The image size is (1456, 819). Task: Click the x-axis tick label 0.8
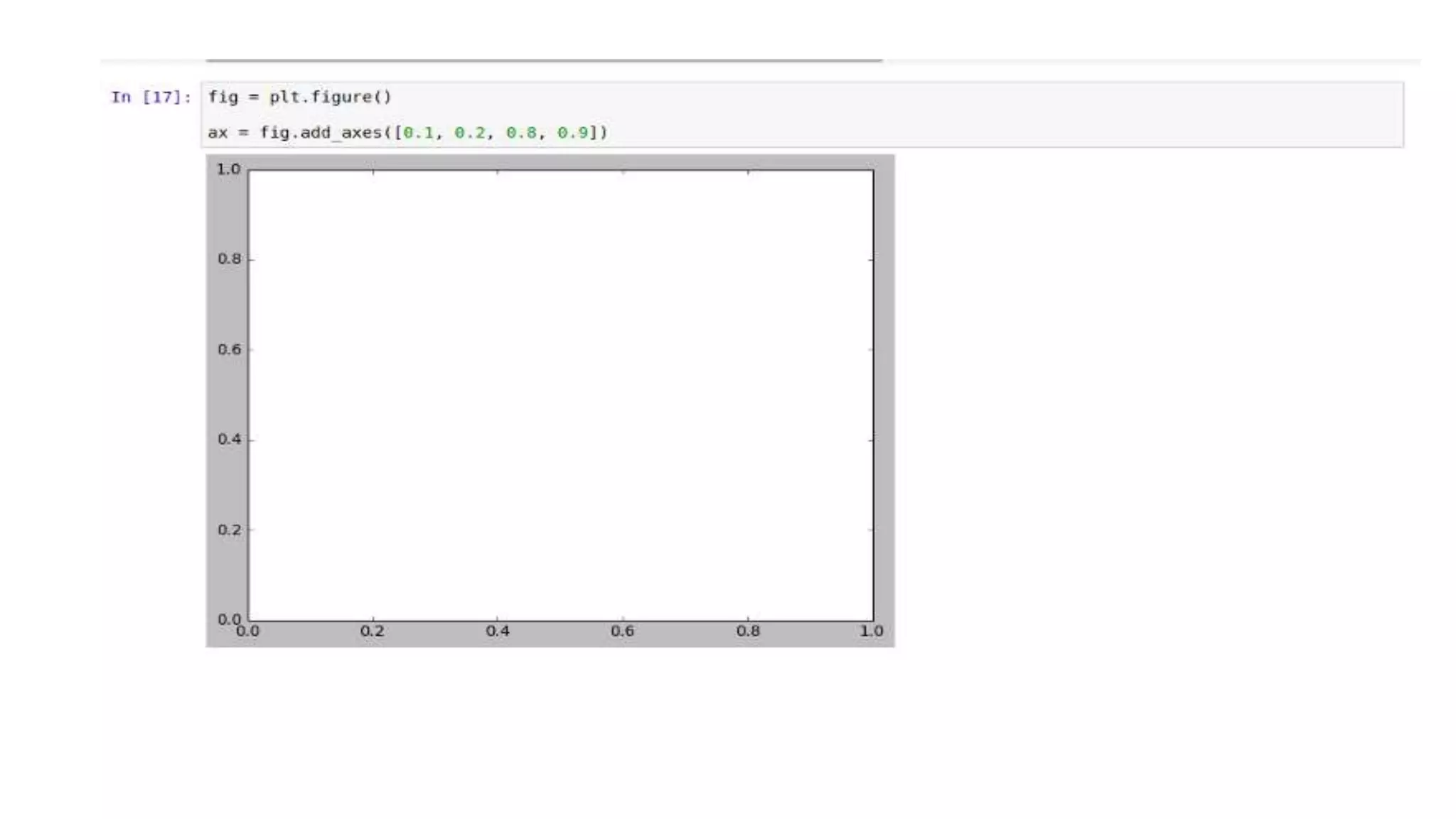748,631
